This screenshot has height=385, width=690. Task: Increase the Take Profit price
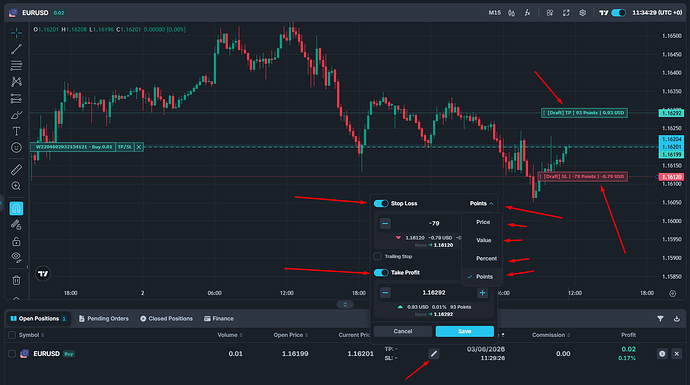click(x=482, y=293)
